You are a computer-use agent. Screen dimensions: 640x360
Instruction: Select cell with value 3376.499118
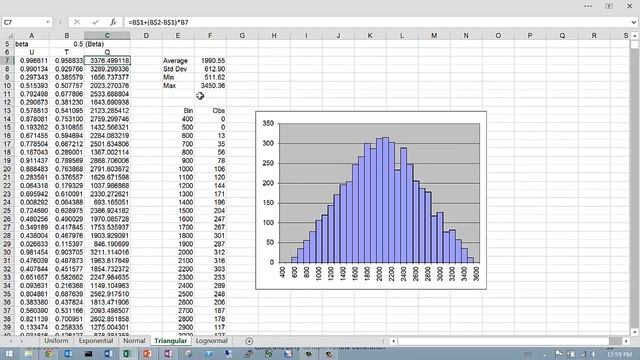(x=107, y=60)
